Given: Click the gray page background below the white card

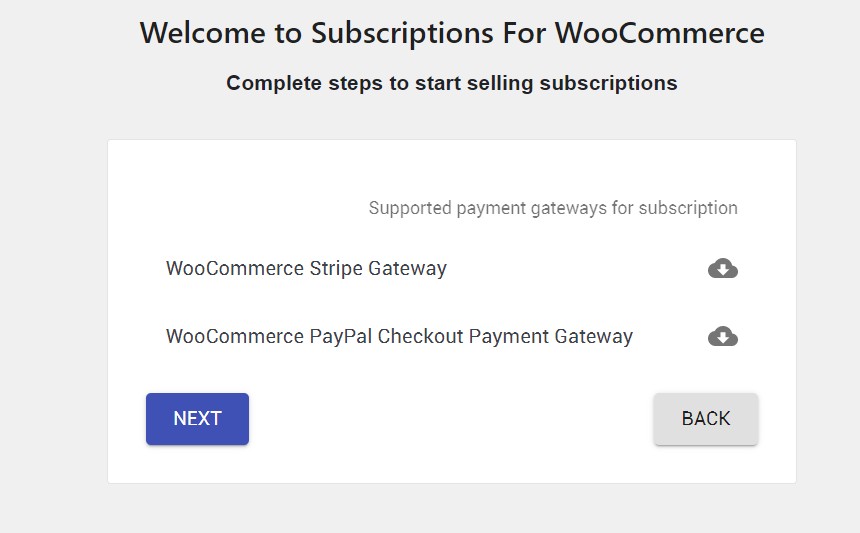Looking at the screenshot, I should [452, 509].
